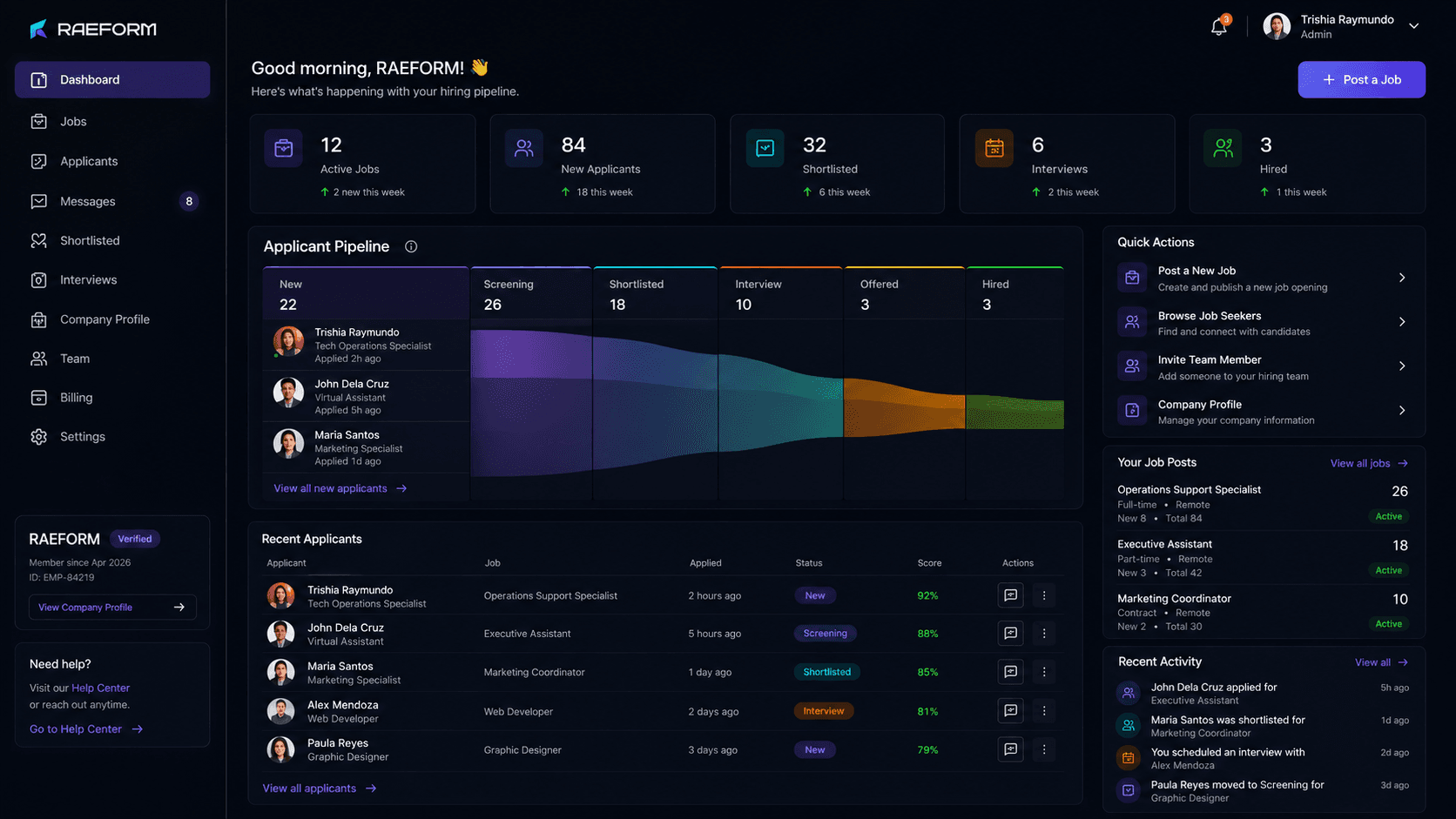Open more options for Alex Mendoza row
Screen dimensions: 1456x819
[x=1044, y=711]
